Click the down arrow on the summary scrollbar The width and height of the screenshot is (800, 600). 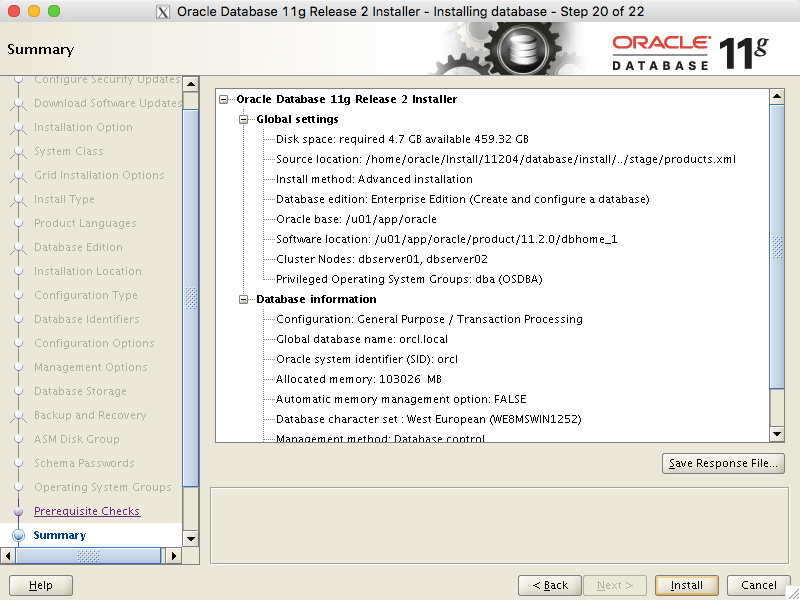(x=777, y=434)
